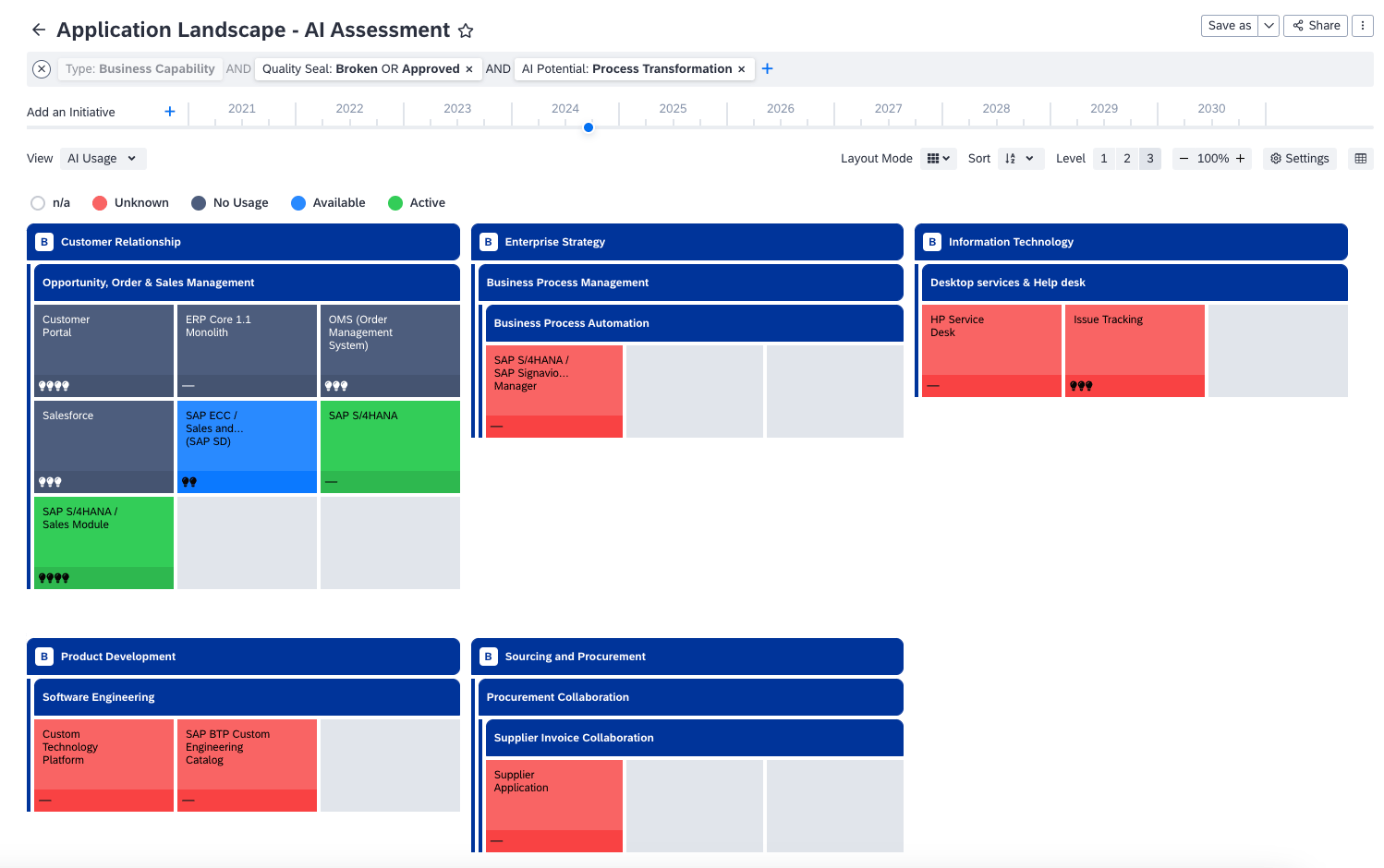
Task: Clear all filters with circled X
Action: (42, 69)
